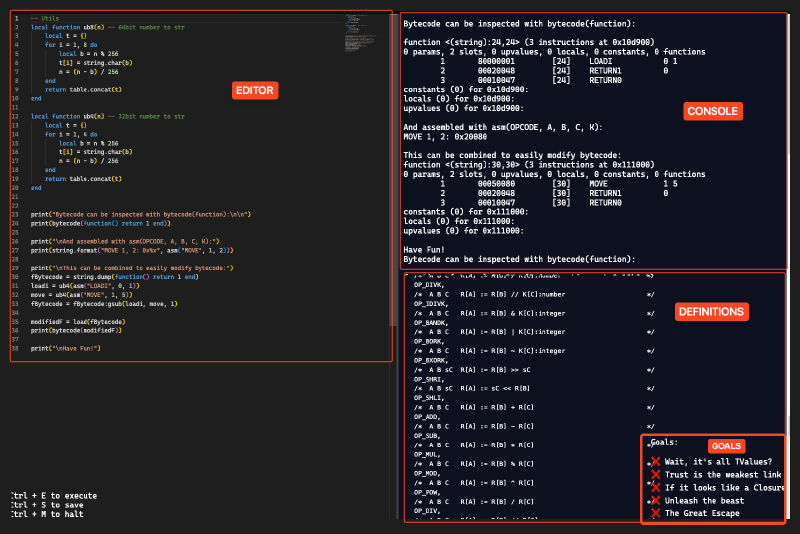Screen dimensions: 800x534
Task: Select the "Unleash the beast" goal text
Action: click(x=702, y=500)
